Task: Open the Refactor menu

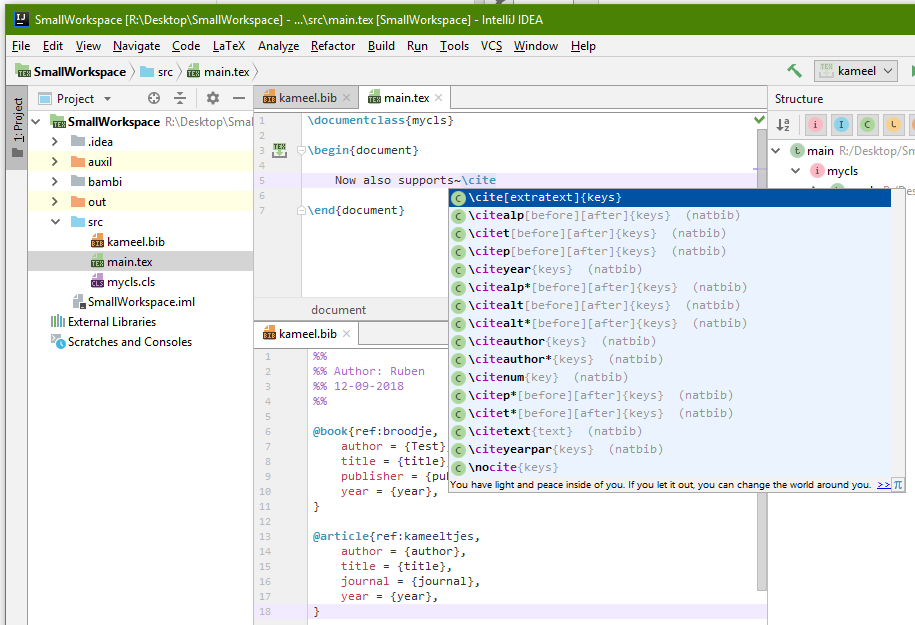Action: (333, 46)
